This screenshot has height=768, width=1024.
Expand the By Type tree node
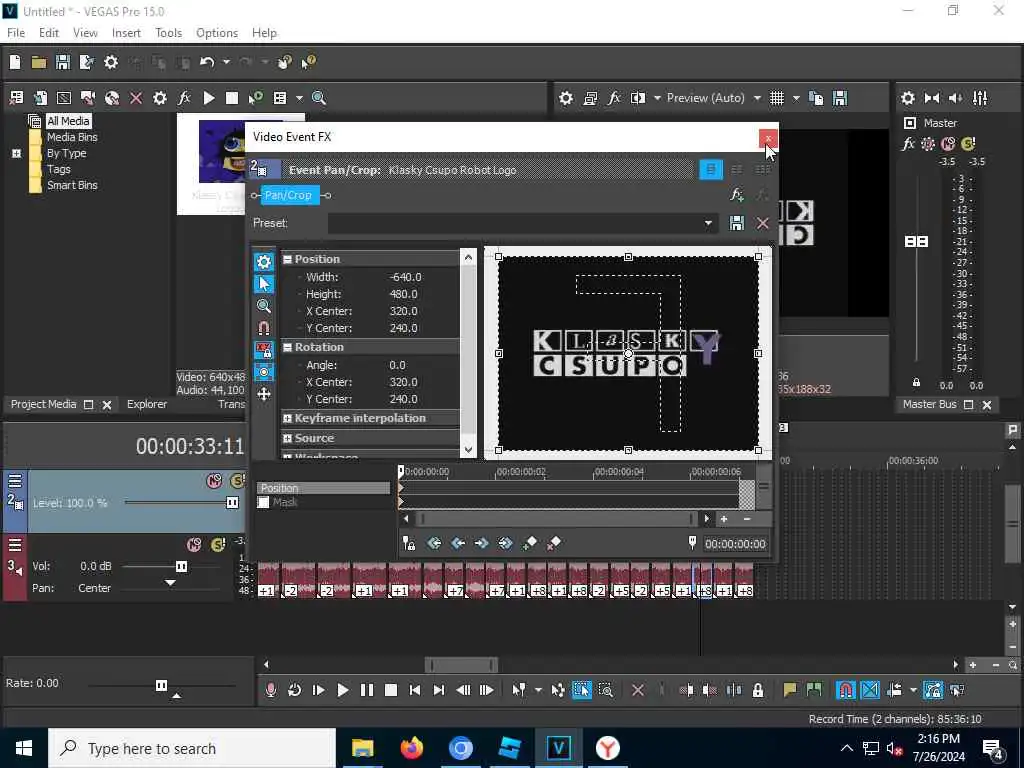pyautogui.click(x=16, y=153)
